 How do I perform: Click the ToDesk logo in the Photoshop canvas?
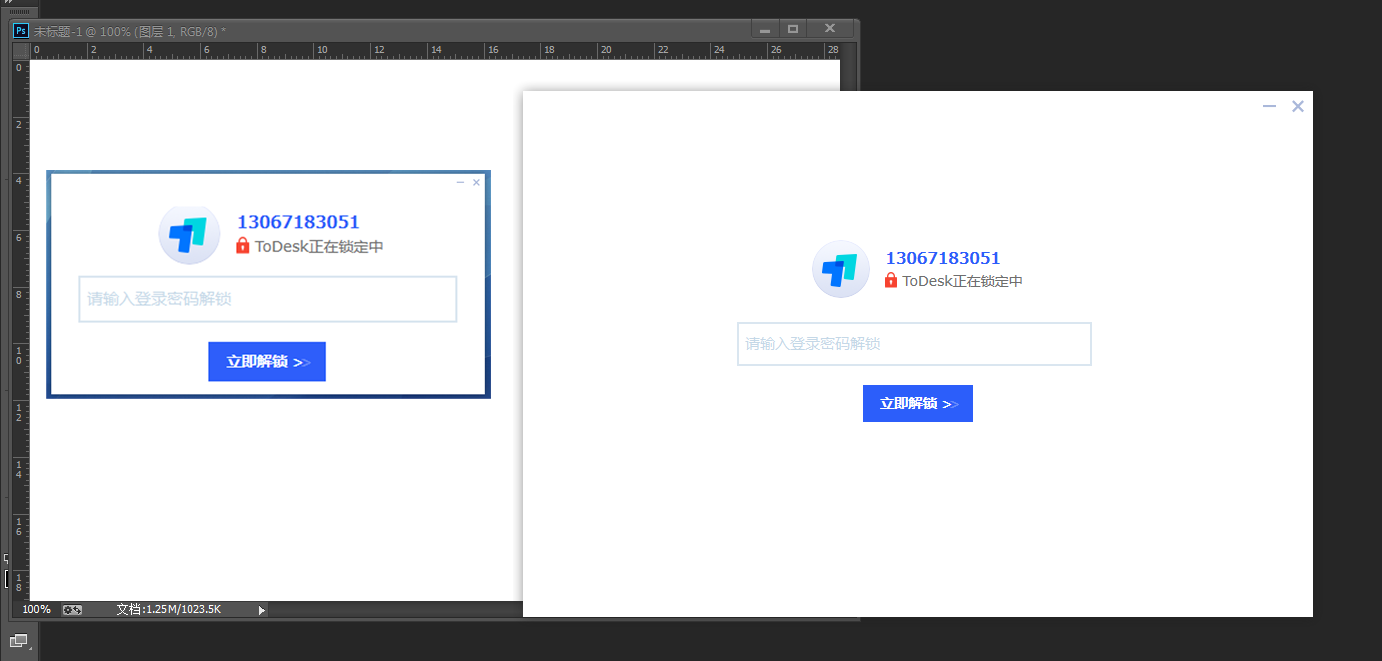pos(189,234)
